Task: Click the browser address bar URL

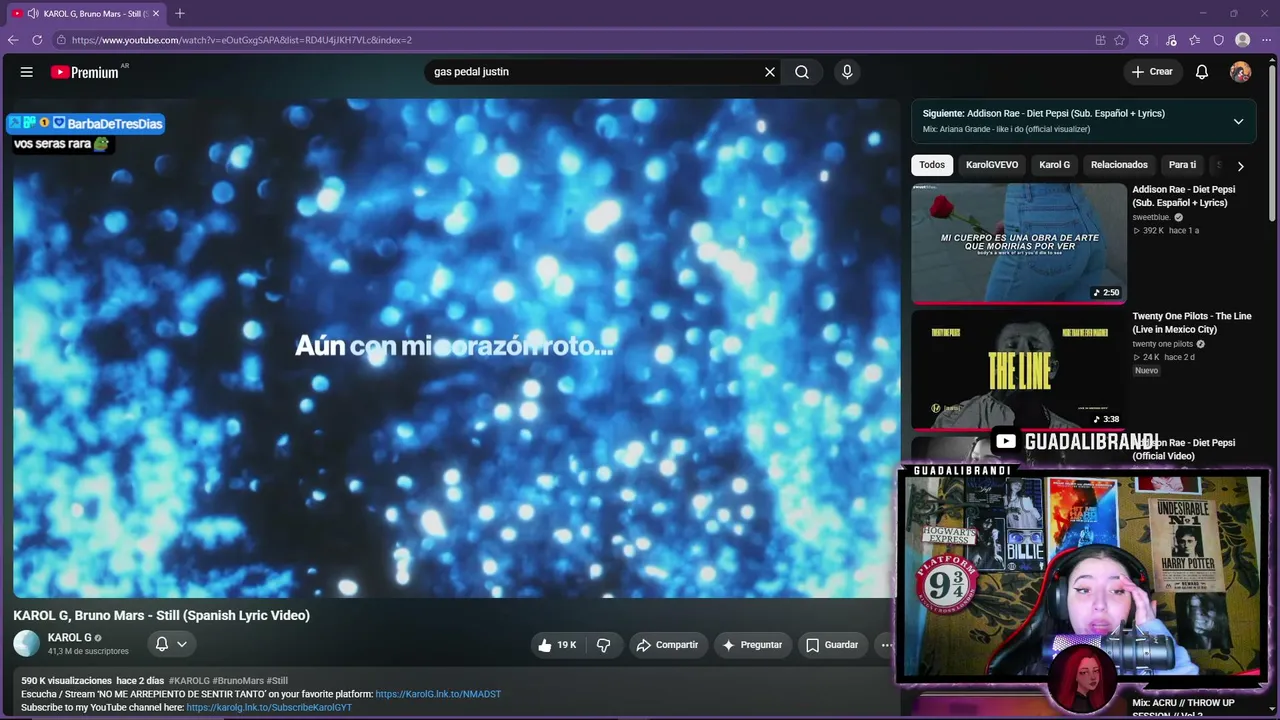Action: coord(242,40)
